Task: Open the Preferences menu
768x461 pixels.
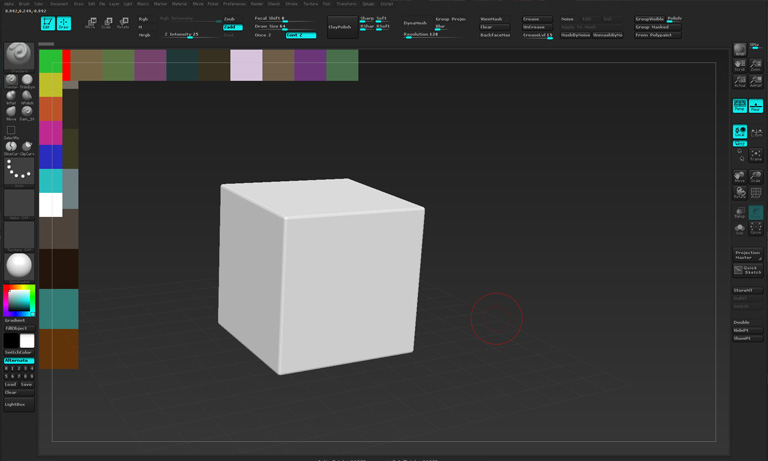Action: coord(234,4)
